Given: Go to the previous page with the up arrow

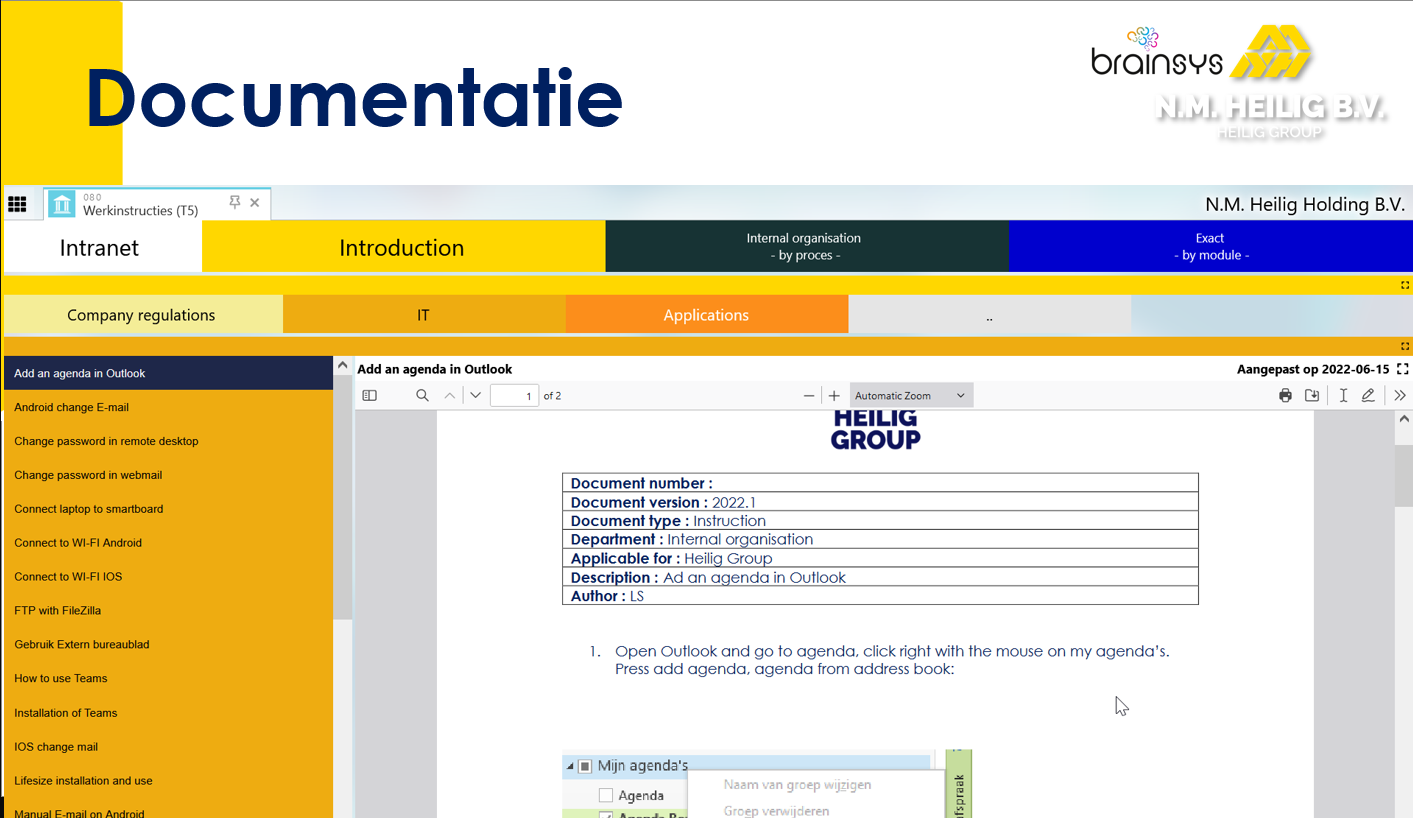Looking at the screenshot, I should (x=449, y=395).
